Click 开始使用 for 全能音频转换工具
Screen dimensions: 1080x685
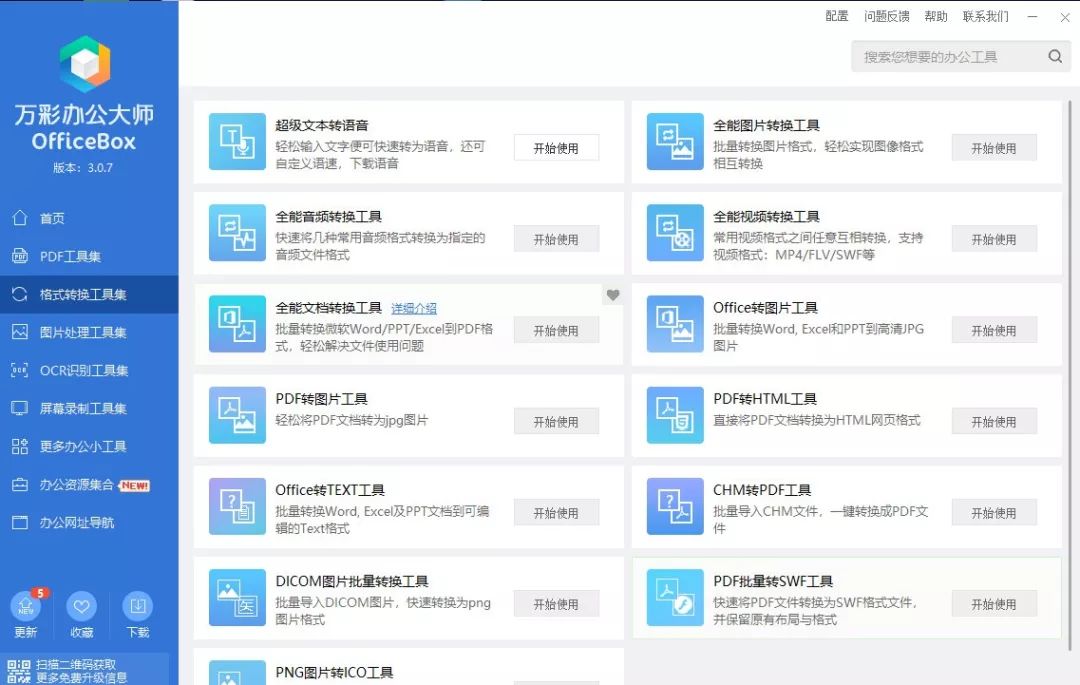pyautogui.click(x=557, y=240)
